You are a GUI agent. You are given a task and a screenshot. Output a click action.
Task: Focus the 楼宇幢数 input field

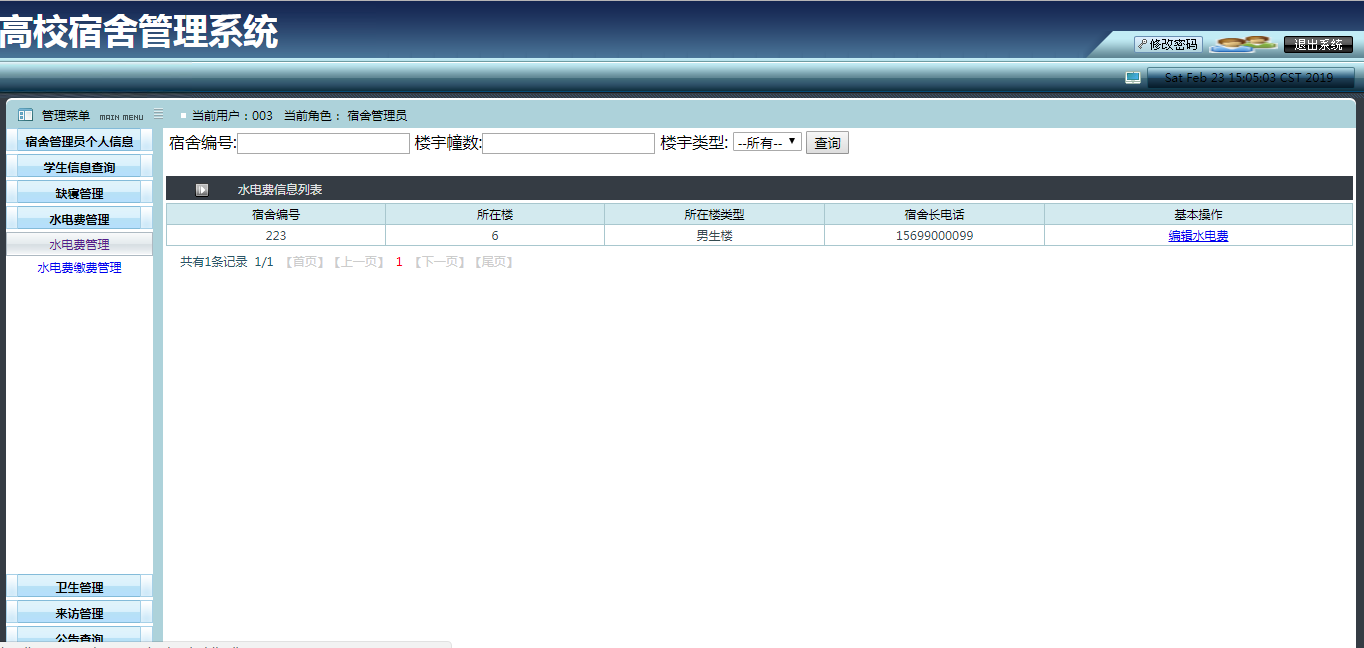click(x=568, y=143)
